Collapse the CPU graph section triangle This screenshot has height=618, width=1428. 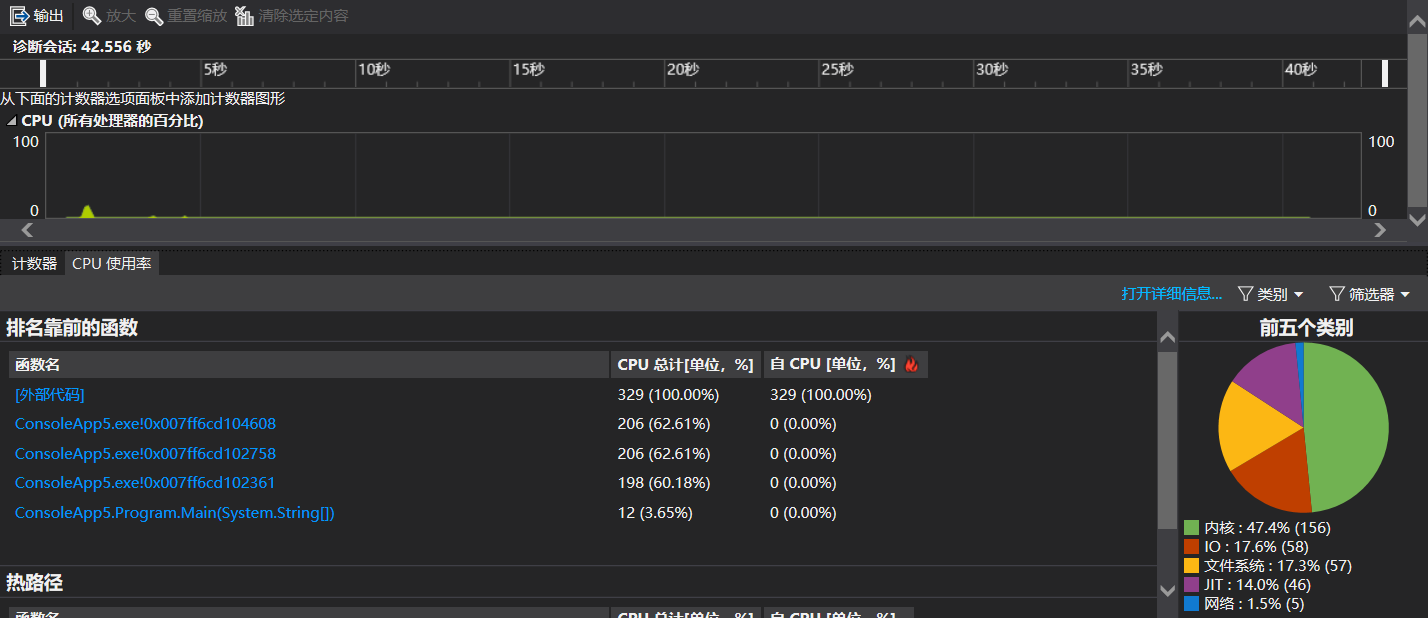[x=11, y=121]
